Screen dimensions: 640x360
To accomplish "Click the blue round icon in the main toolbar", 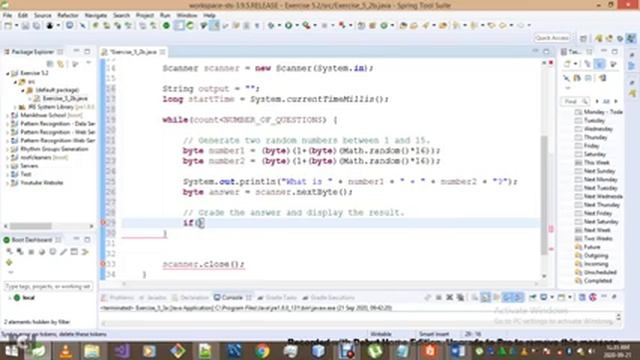I will tap(70, 25).
